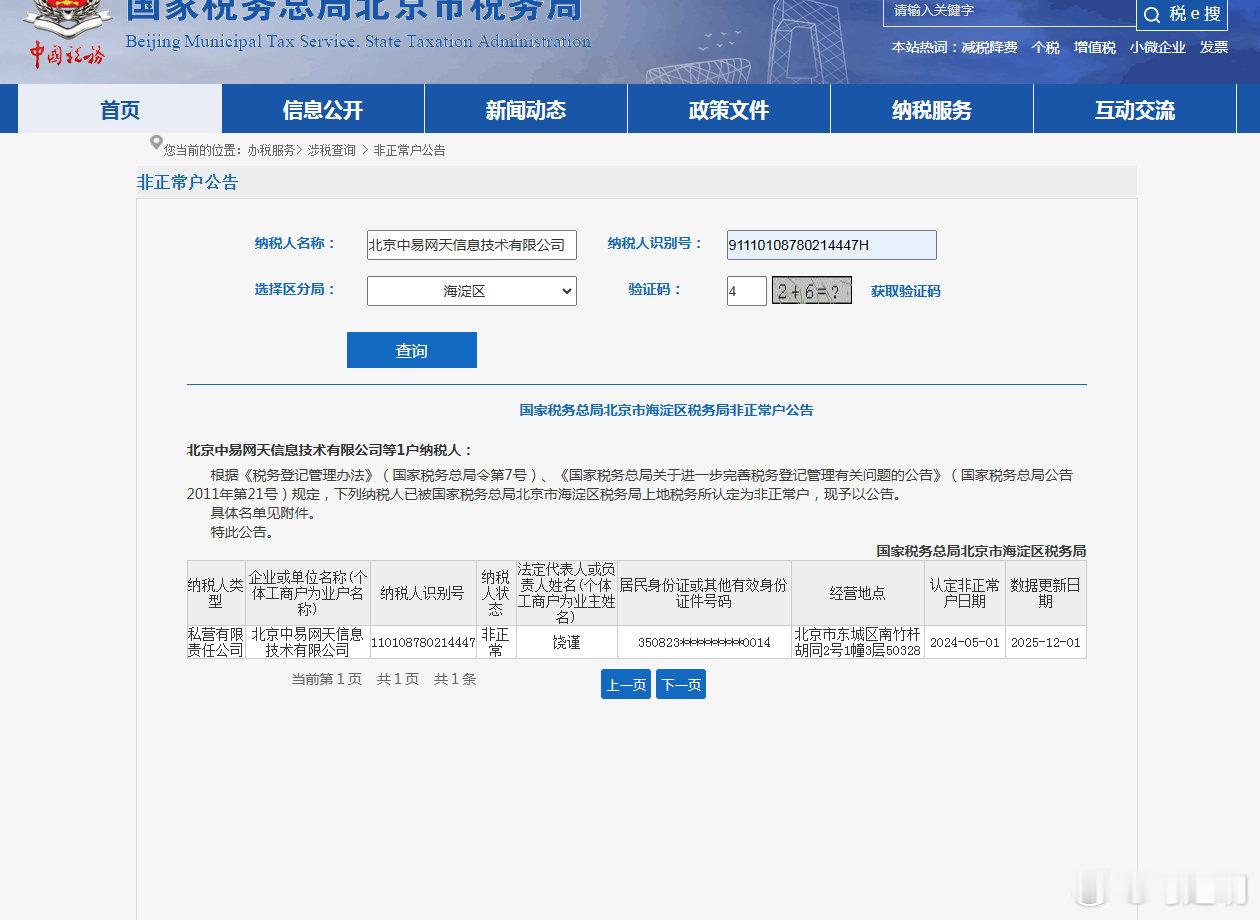Screen dimensions: 1260x920
Task: Open the 纳税服务 section
Action: point(931,110)
